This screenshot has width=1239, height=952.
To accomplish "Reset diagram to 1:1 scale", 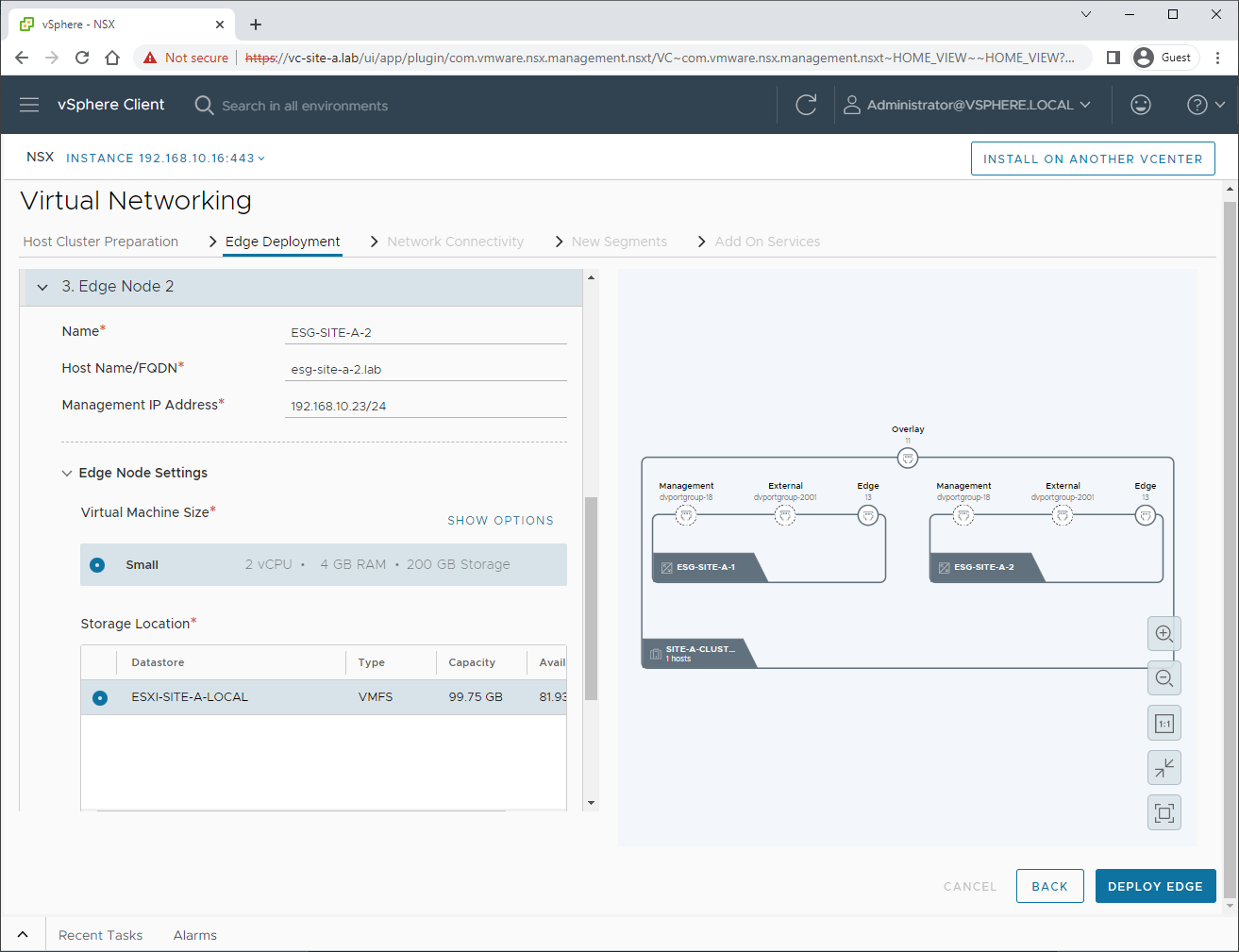I will [x=1164, y=724].
